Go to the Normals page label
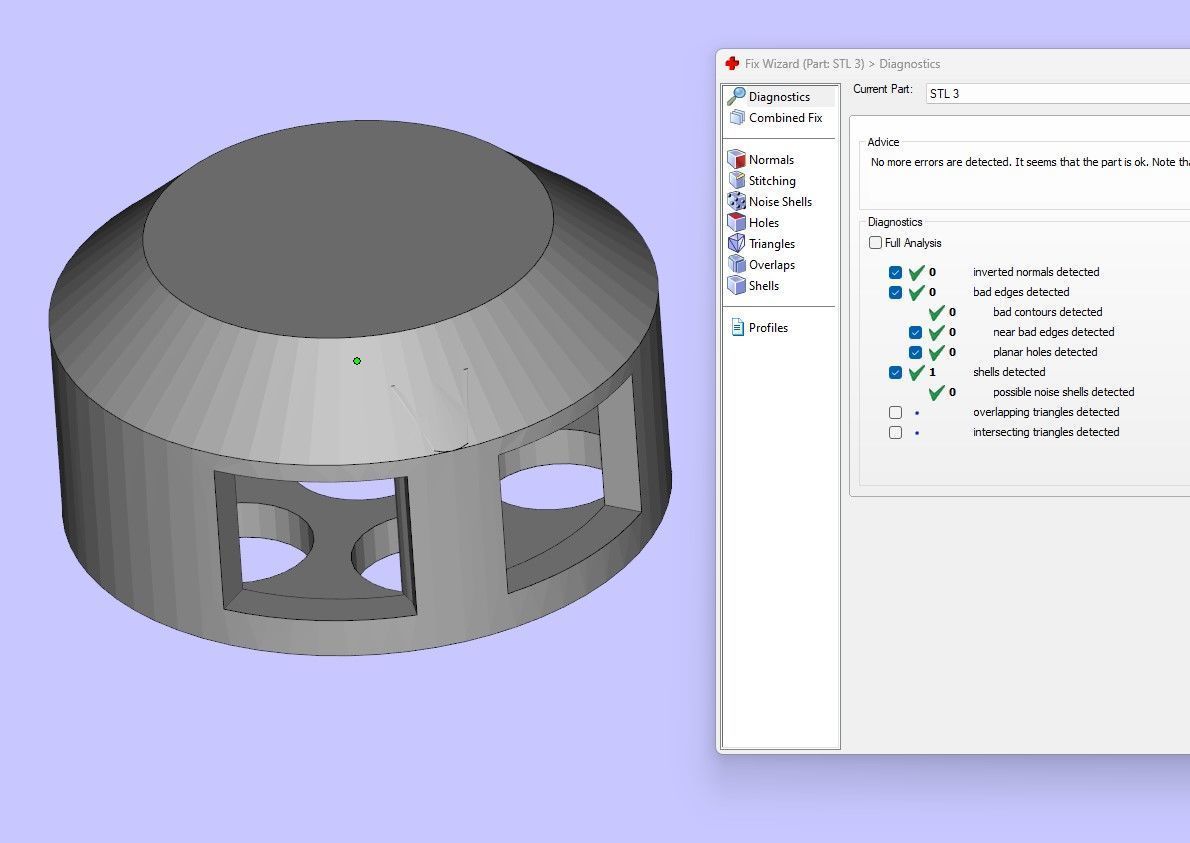Image resolution: width=1190 pixels, height=843 pixels. coord(771,159)
